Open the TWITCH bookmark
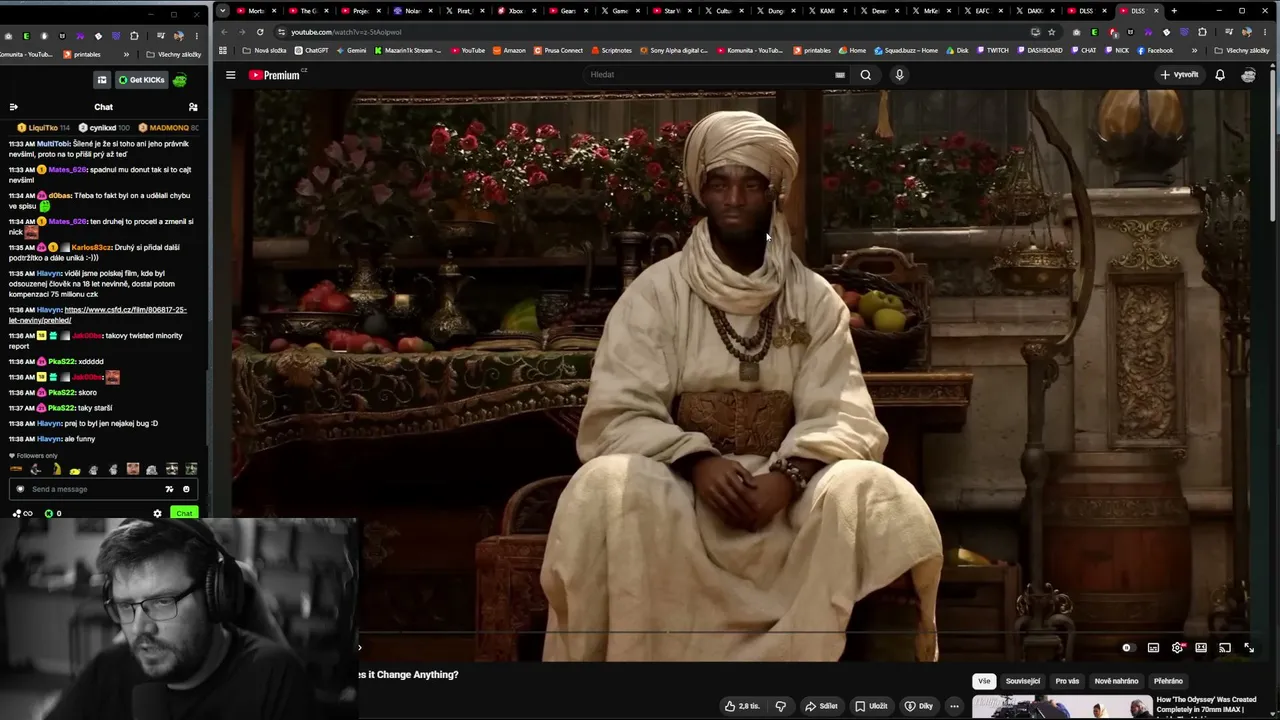Viewport: 1280px width, 720px height. pyautogui.click(x=992, y=51)
